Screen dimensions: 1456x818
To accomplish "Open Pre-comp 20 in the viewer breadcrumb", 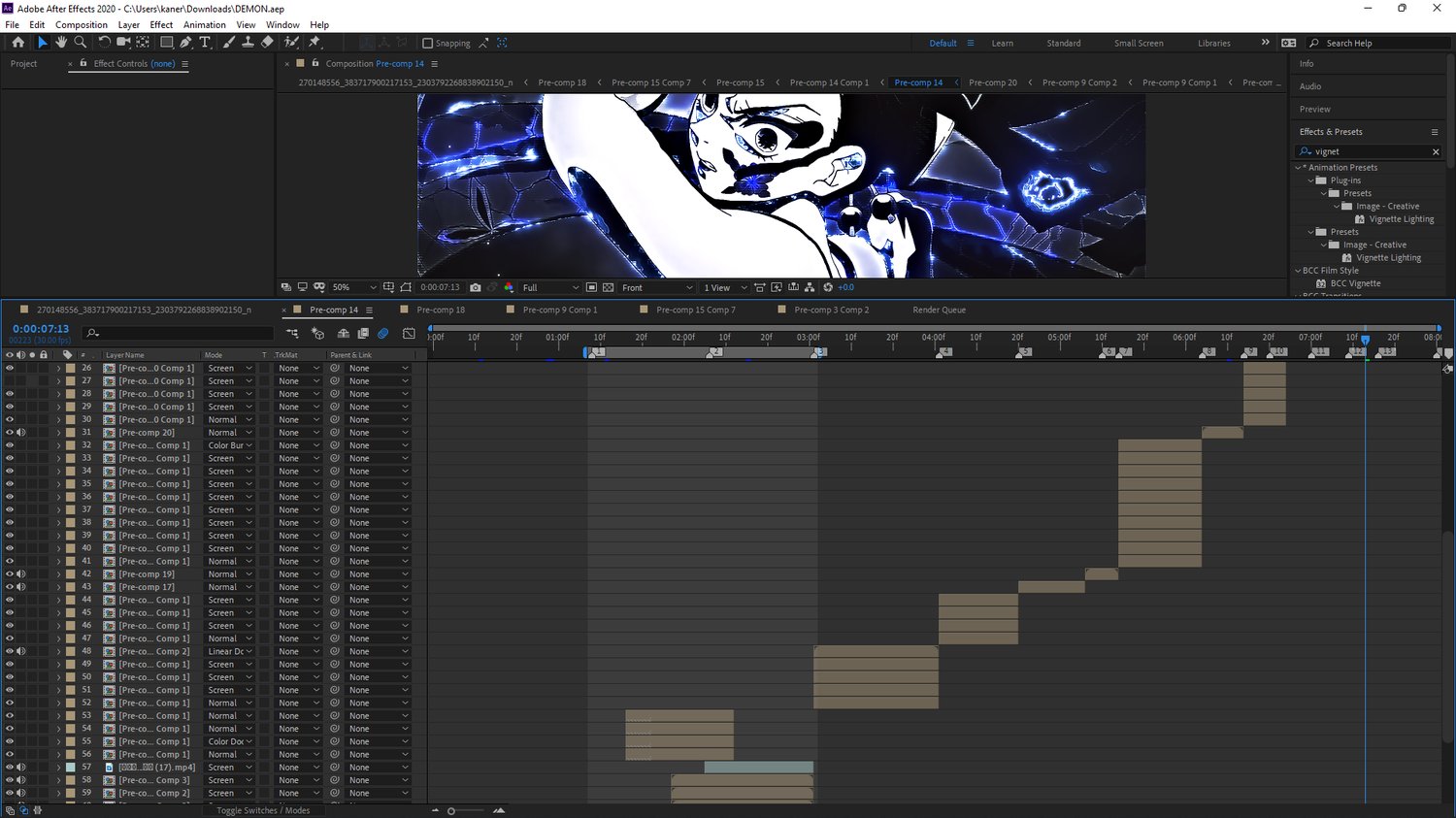I will pos(993,83).
